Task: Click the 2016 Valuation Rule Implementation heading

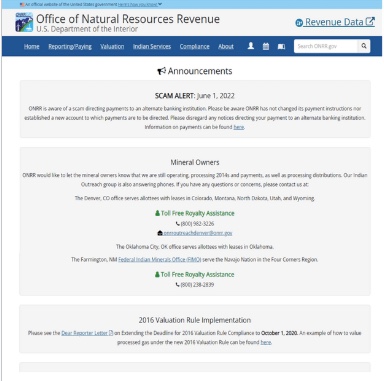Action: pos(195,320)
